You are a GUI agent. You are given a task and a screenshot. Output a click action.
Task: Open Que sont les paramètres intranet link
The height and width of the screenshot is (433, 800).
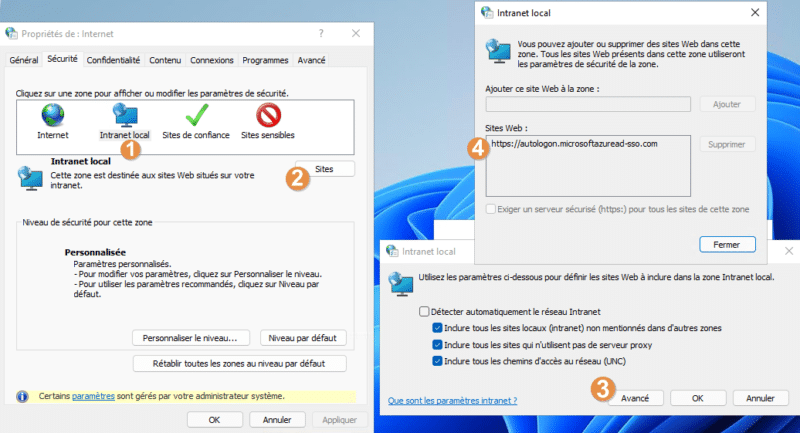coord(453,401)
